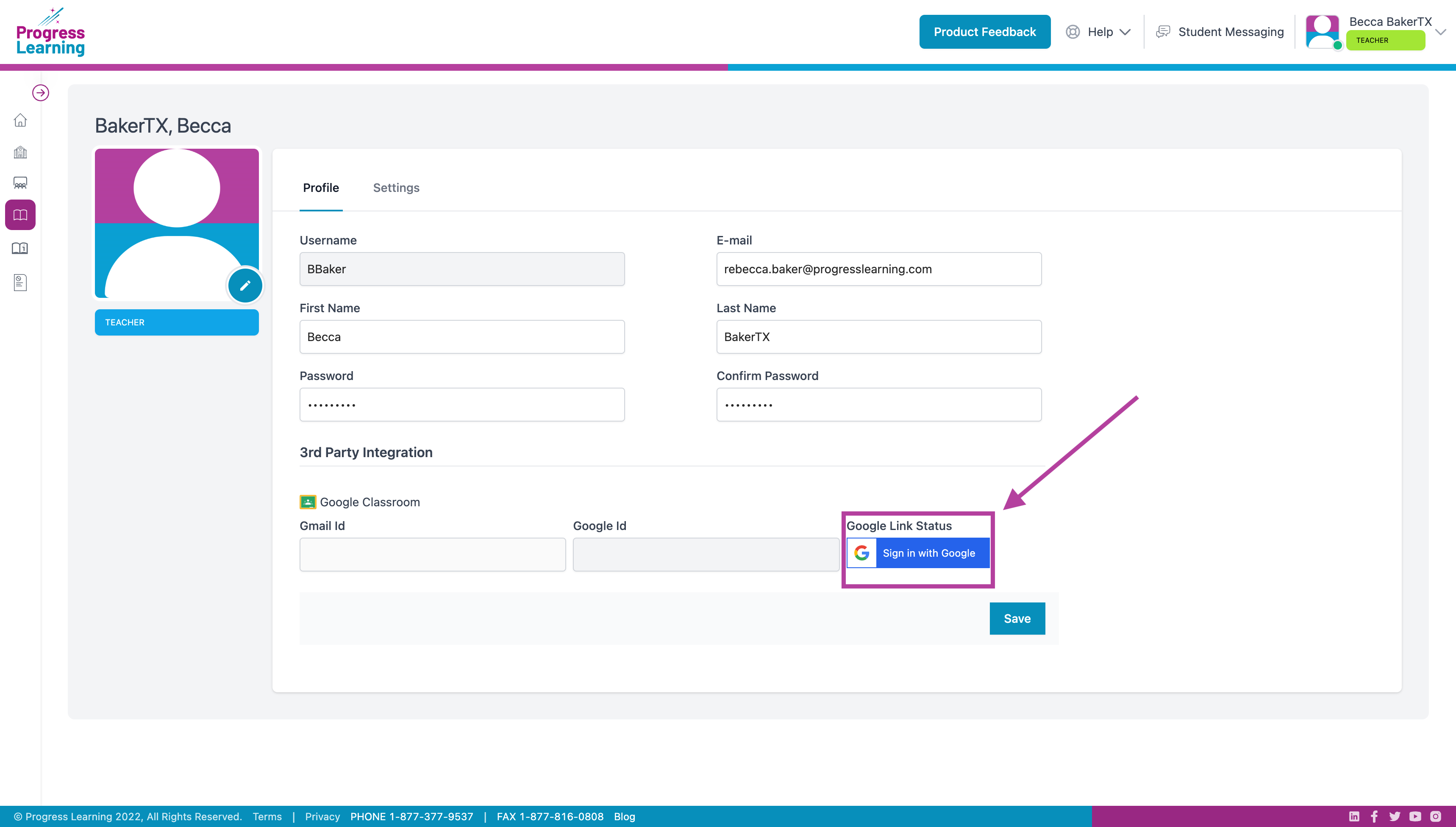The height and width of the screenshot is (827, 1456).
Task: Click the Help lifebuoy icon
Action: [1073, 32]
